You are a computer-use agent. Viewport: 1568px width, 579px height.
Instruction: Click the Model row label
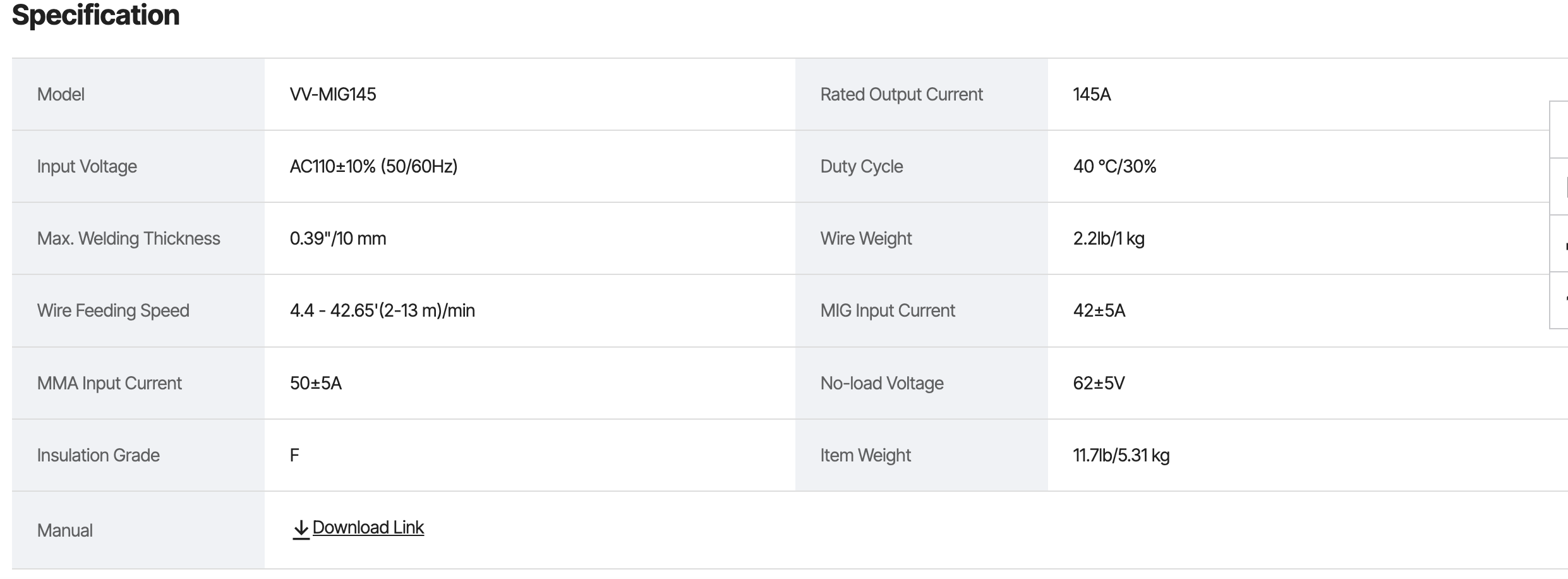pos(61,94)
